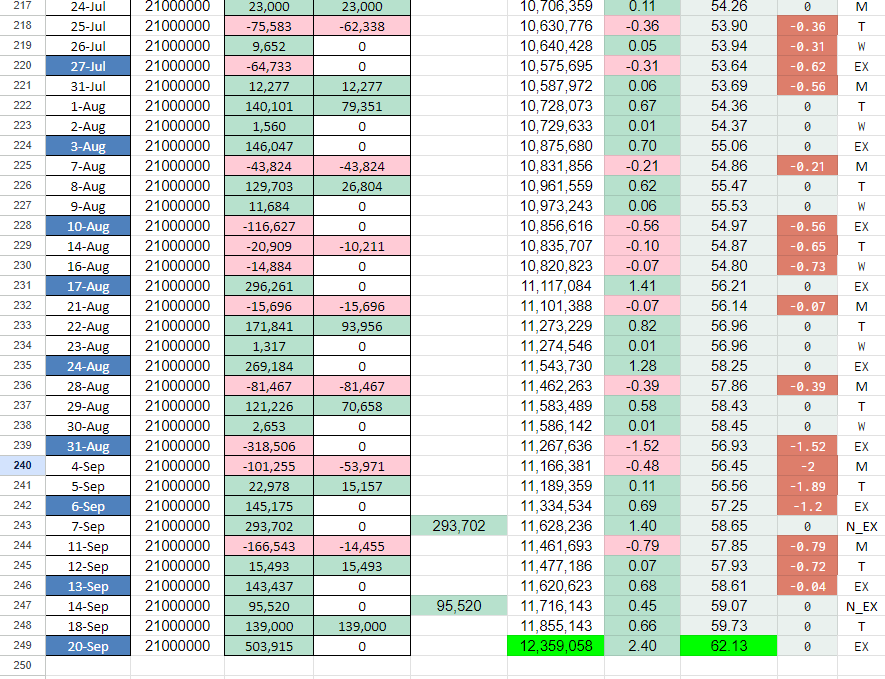Select the 10-Aug date cell
The width and height of the screenshot is (885, 679).
(88, 226)
